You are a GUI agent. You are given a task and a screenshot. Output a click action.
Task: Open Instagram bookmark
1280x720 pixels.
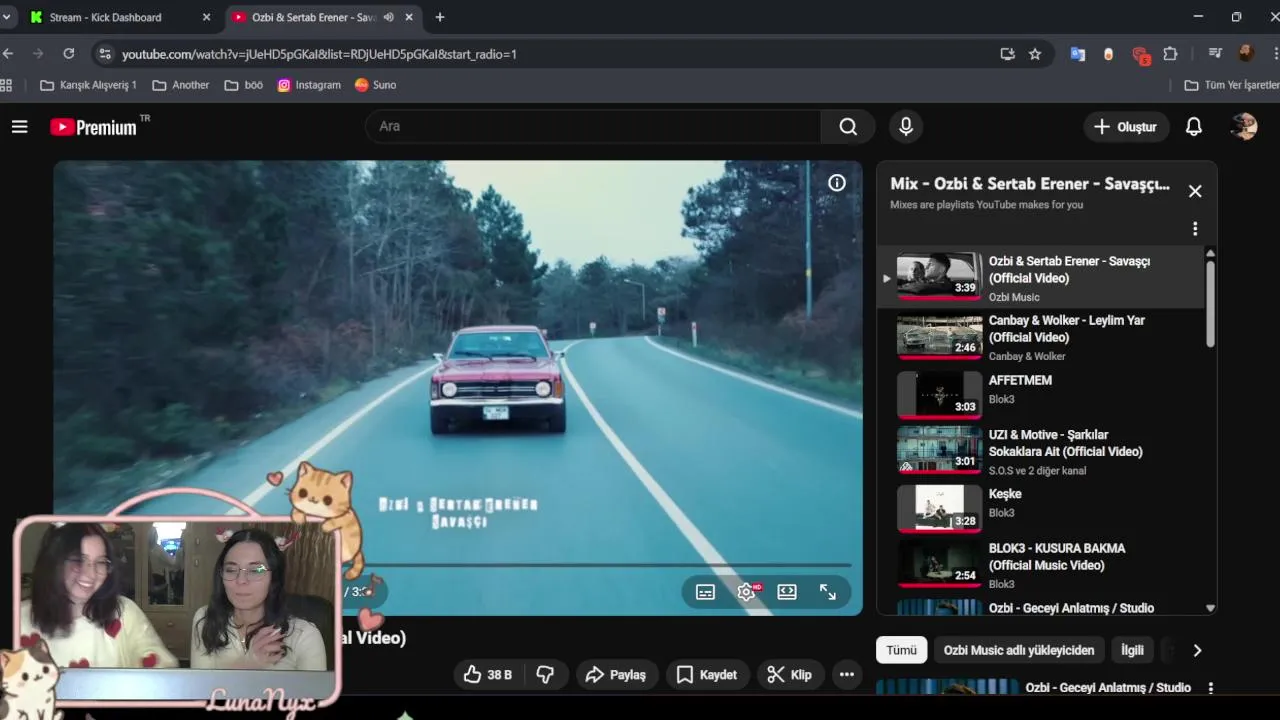(x=309, y=85)
